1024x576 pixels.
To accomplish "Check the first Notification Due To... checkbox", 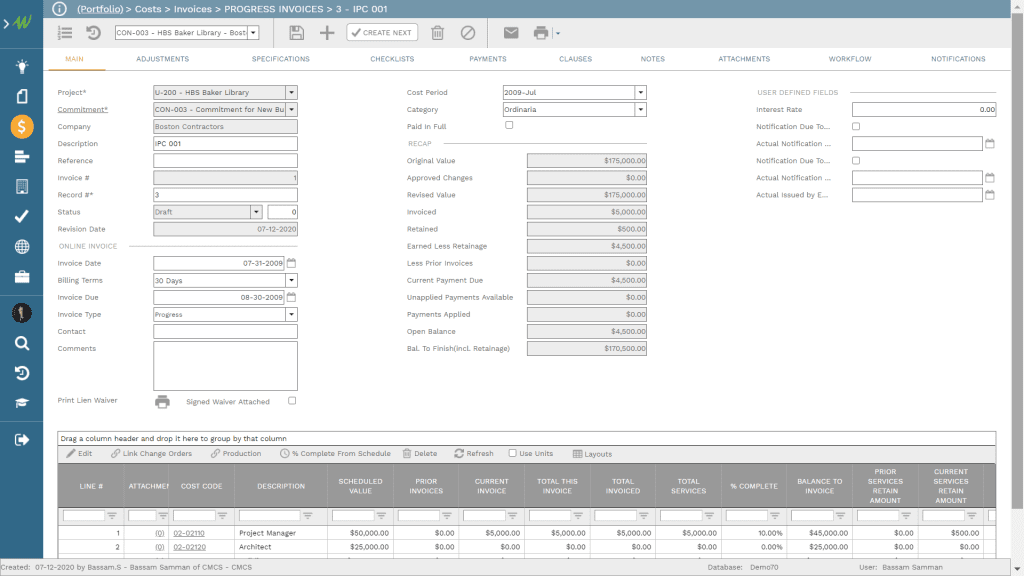I will pyautogui.click(x=856, y=126).
